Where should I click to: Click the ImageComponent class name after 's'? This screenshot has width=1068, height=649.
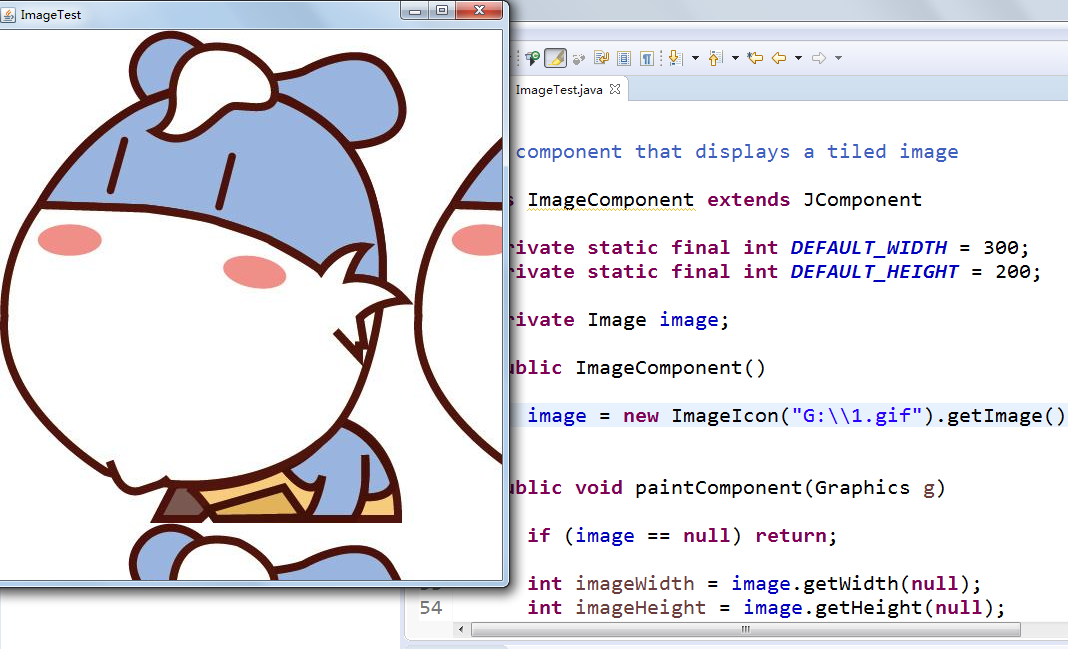(610, 200)
